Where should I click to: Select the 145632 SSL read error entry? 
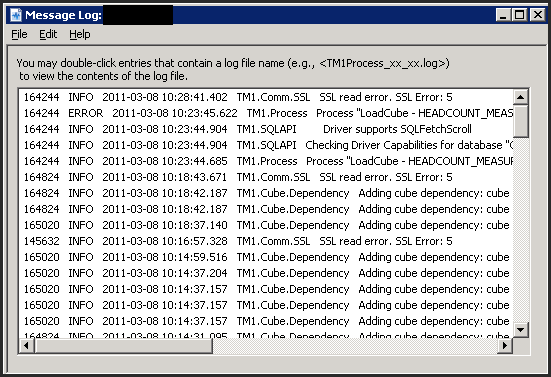coord(266,241)
